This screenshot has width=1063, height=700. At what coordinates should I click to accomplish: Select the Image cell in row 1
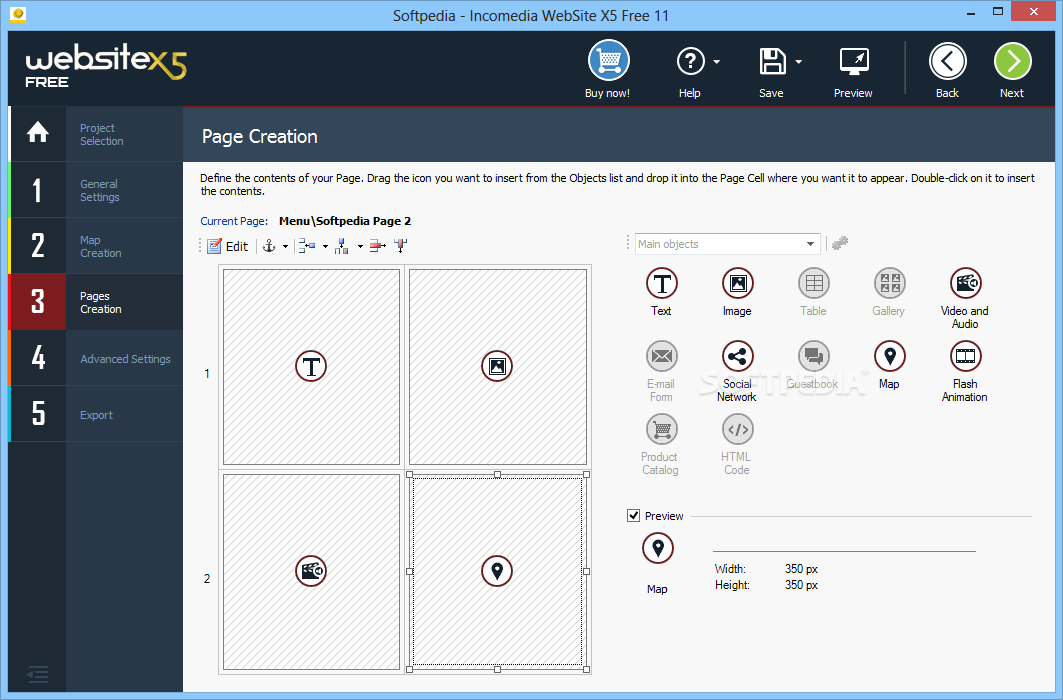(x=498, y=367)
